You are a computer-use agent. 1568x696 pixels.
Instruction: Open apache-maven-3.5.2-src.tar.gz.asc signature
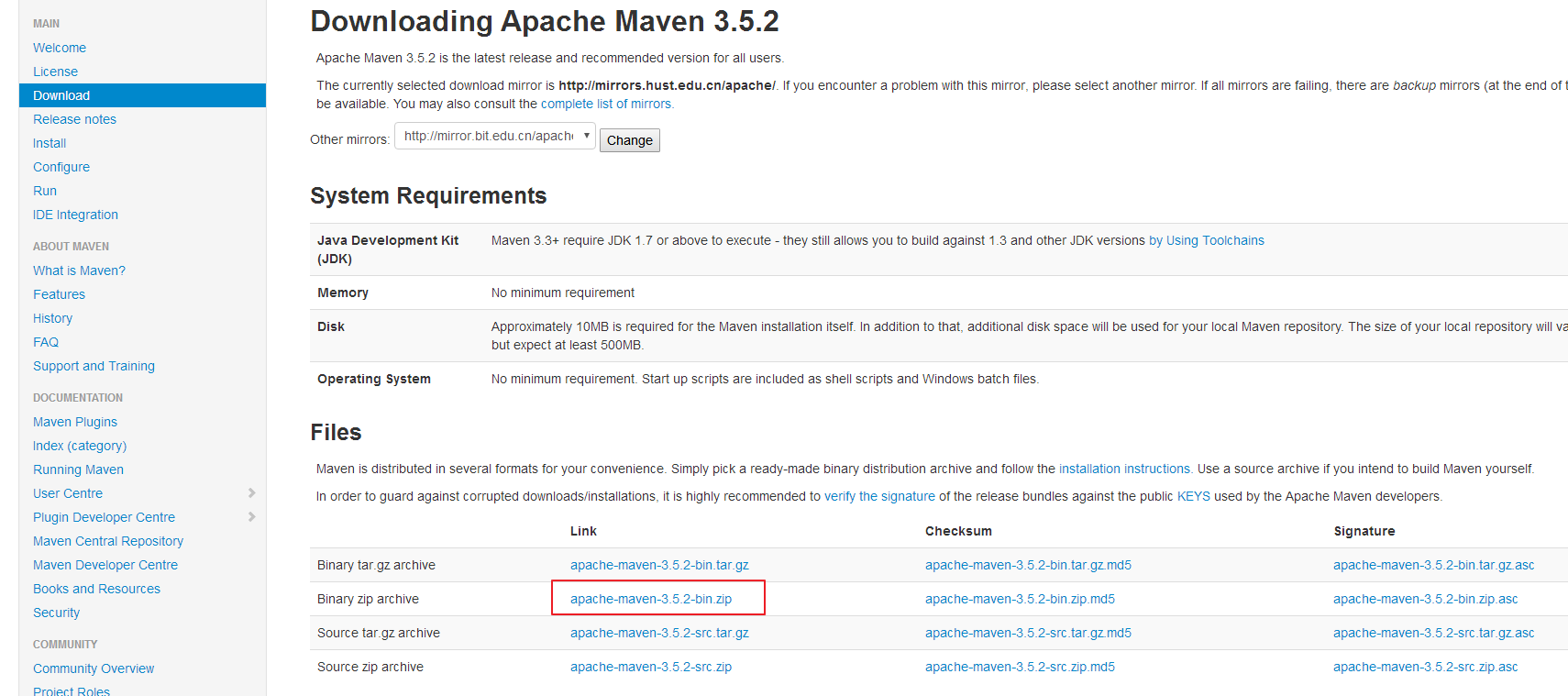(x=1433, y=633)
